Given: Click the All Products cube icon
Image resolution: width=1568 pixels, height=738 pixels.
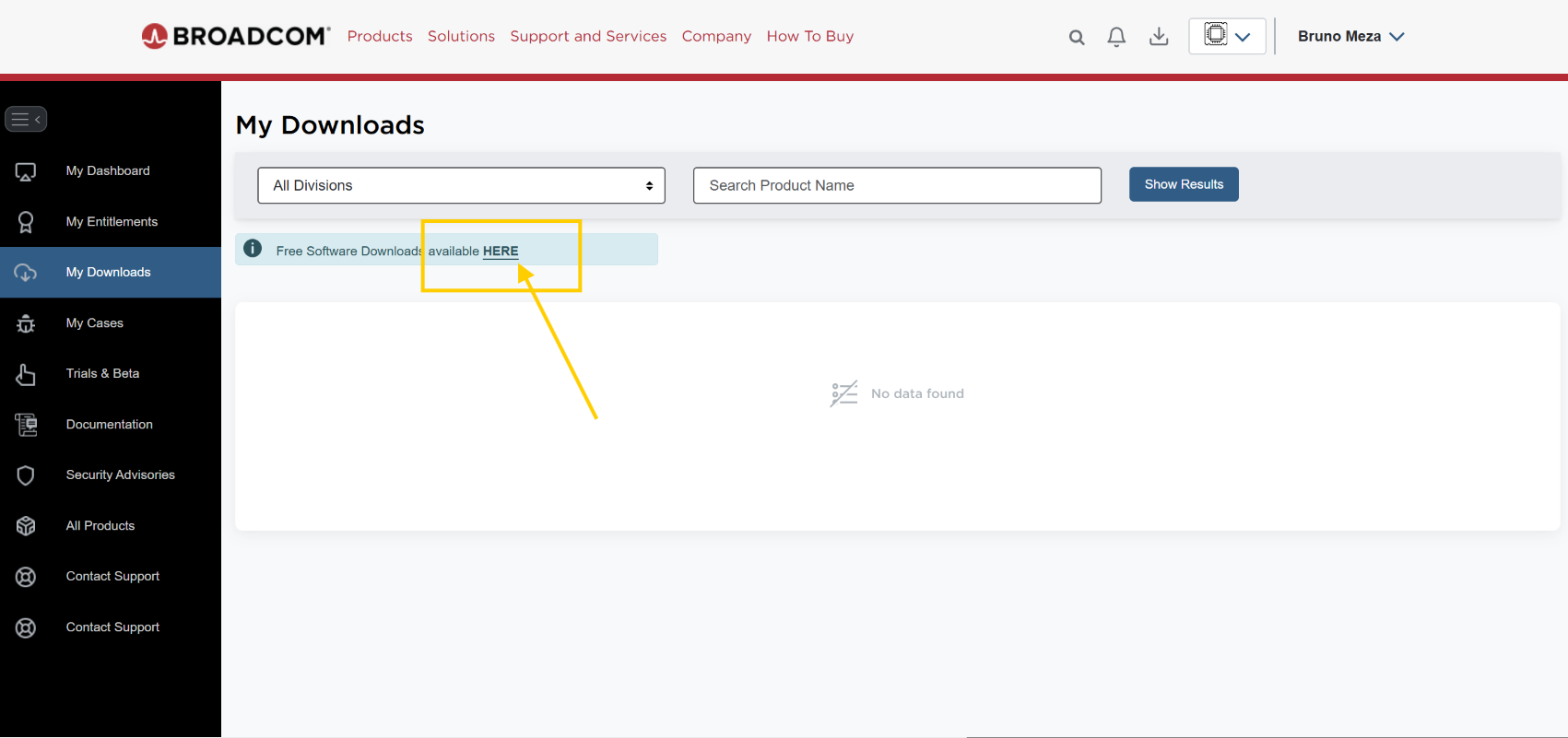Looking at the screenshot, I should (26, 526).
